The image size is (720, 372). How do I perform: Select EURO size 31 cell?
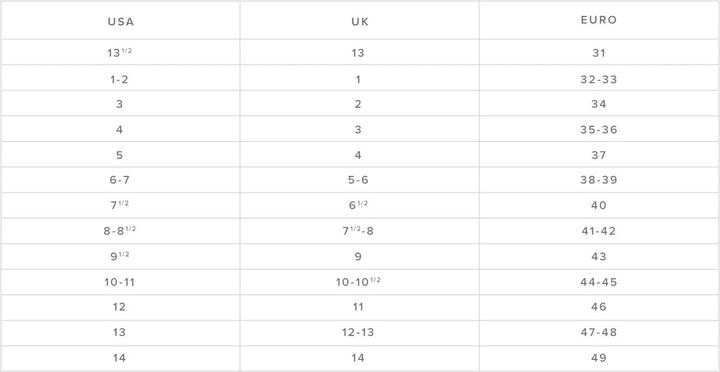point(599,52)
